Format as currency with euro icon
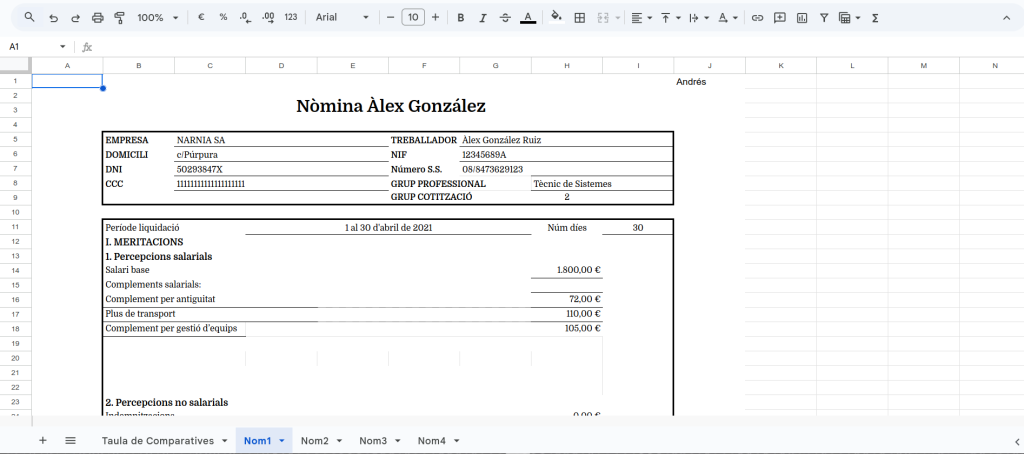This screenshot has height=454, width=1024. 201,18
